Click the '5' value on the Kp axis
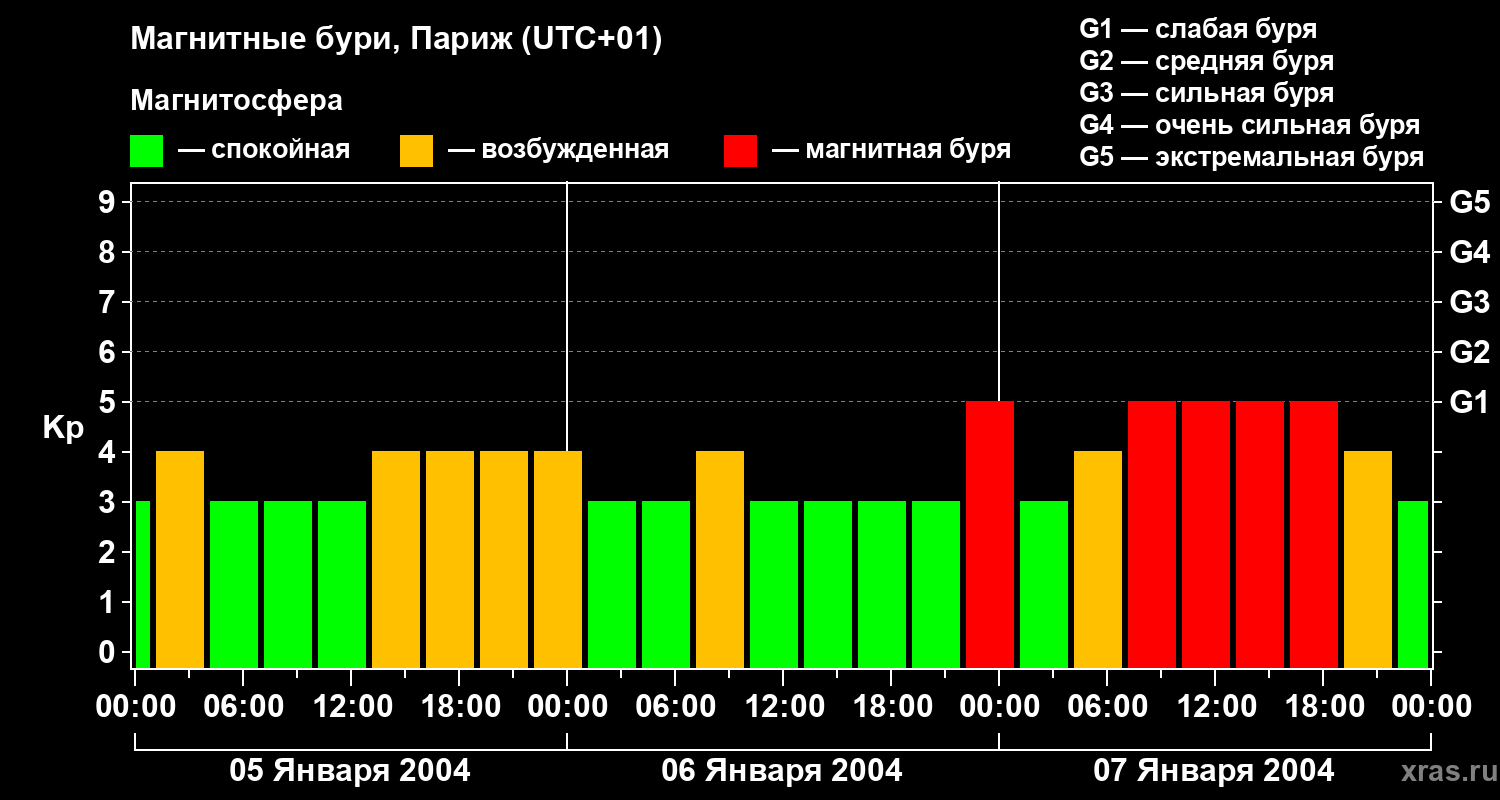This screenshot has height=800, width=1500. tap(108, 403)
